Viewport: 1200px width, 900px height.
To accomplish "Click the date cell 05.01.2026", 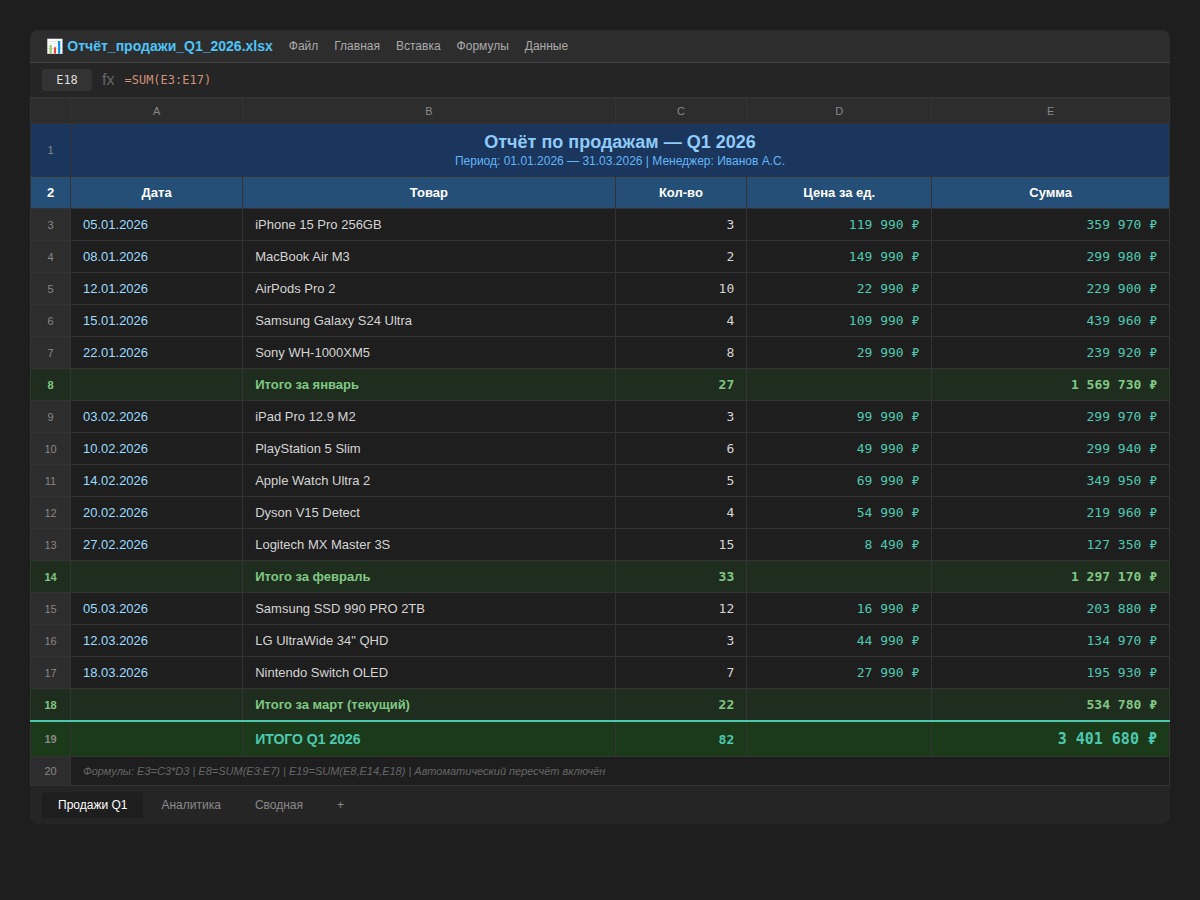I will (157, 225).
